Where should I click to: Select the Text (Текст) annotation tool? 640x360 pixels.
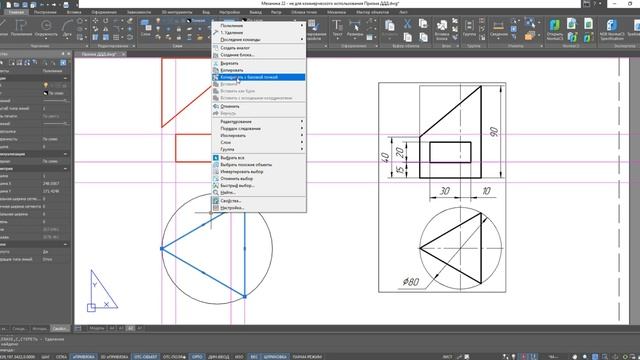tap(337, 28)
